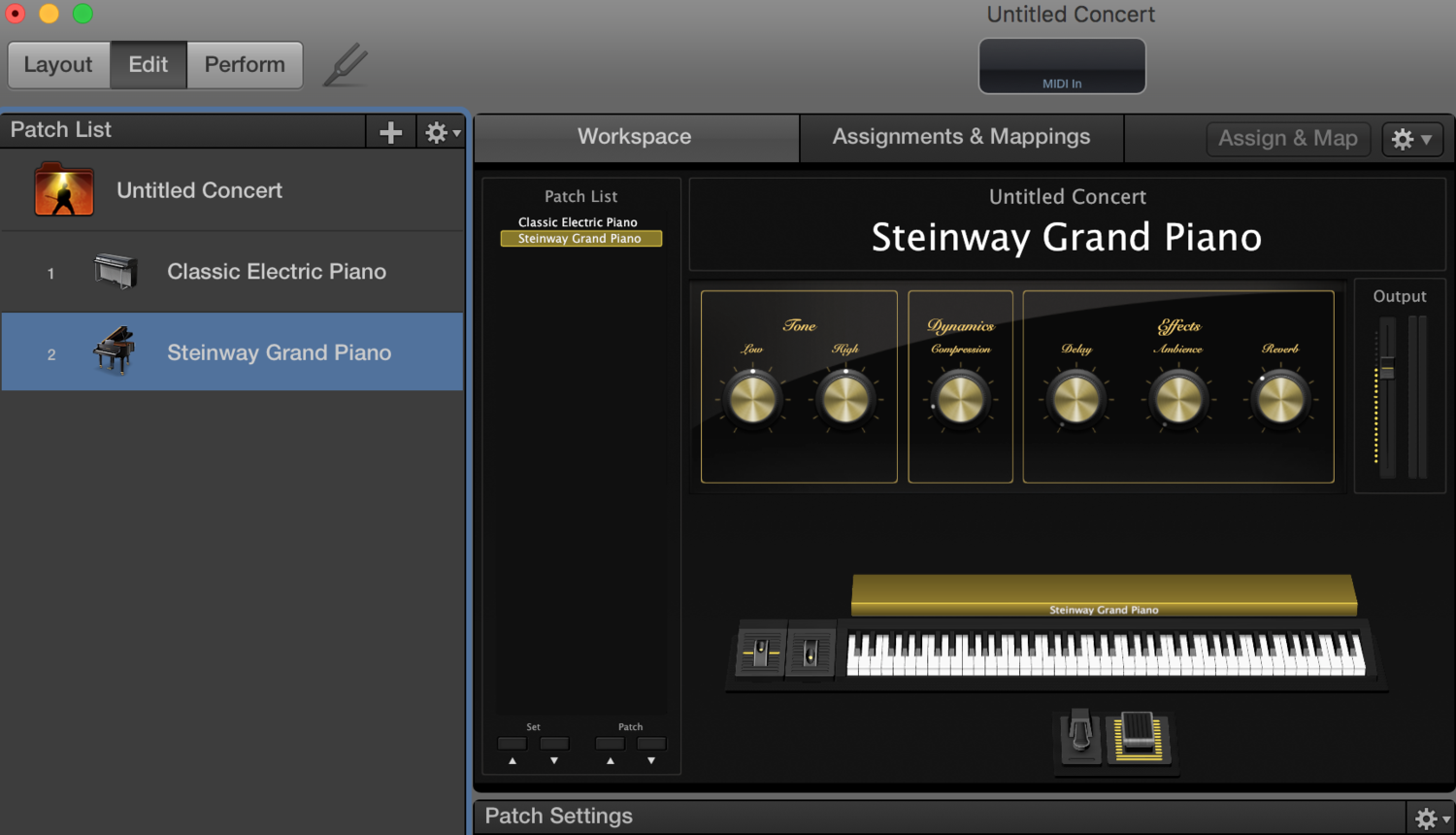Viewport: 1456px width, 835px height.
Task: Switch to Perform mode
Action: pyautogui.click(x=245, y=65)
